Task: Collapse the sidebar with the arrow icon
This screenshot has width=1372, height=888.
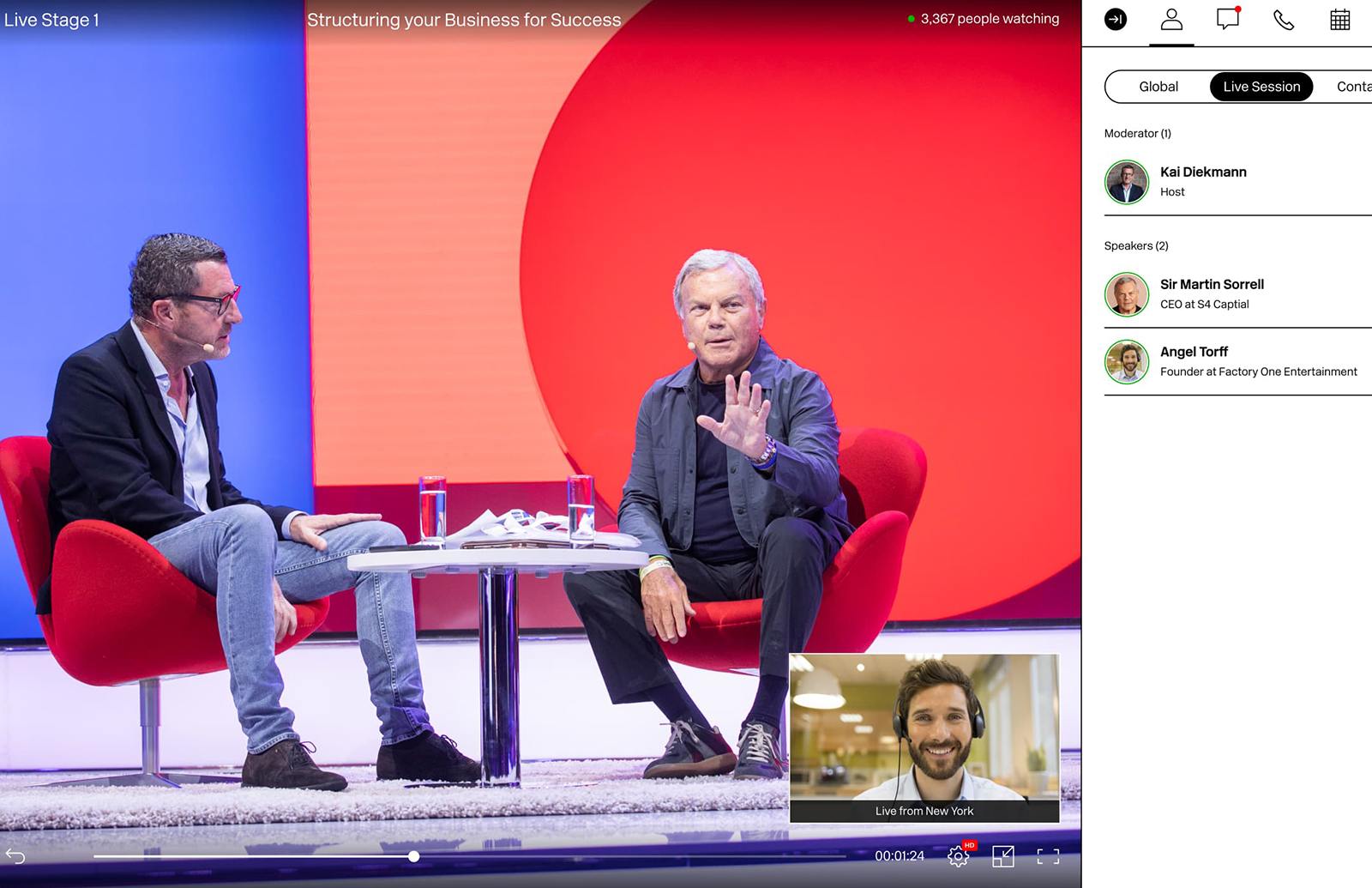Action: click(1116, 19)
